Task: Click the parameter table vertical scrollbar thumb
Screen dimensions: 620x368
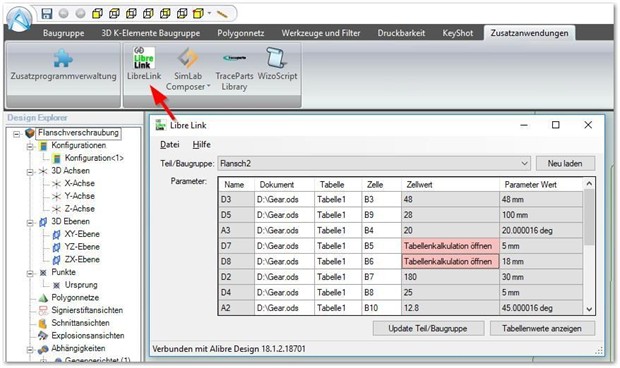Action: (x=589, y=217)
